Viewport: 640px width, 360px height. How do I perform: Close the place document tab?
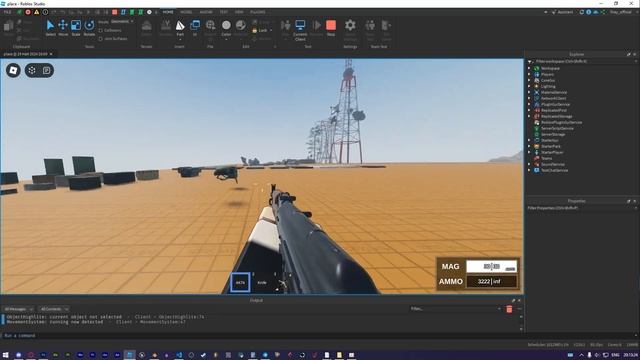pyautogui.click(x=51, y=54)
